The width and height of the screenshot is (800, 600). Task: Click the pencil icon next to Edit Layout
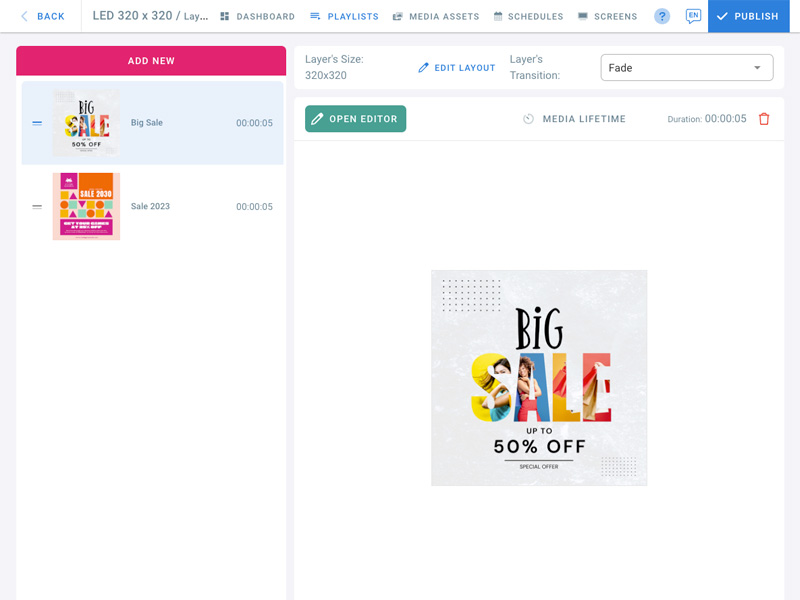coord(423,68)
